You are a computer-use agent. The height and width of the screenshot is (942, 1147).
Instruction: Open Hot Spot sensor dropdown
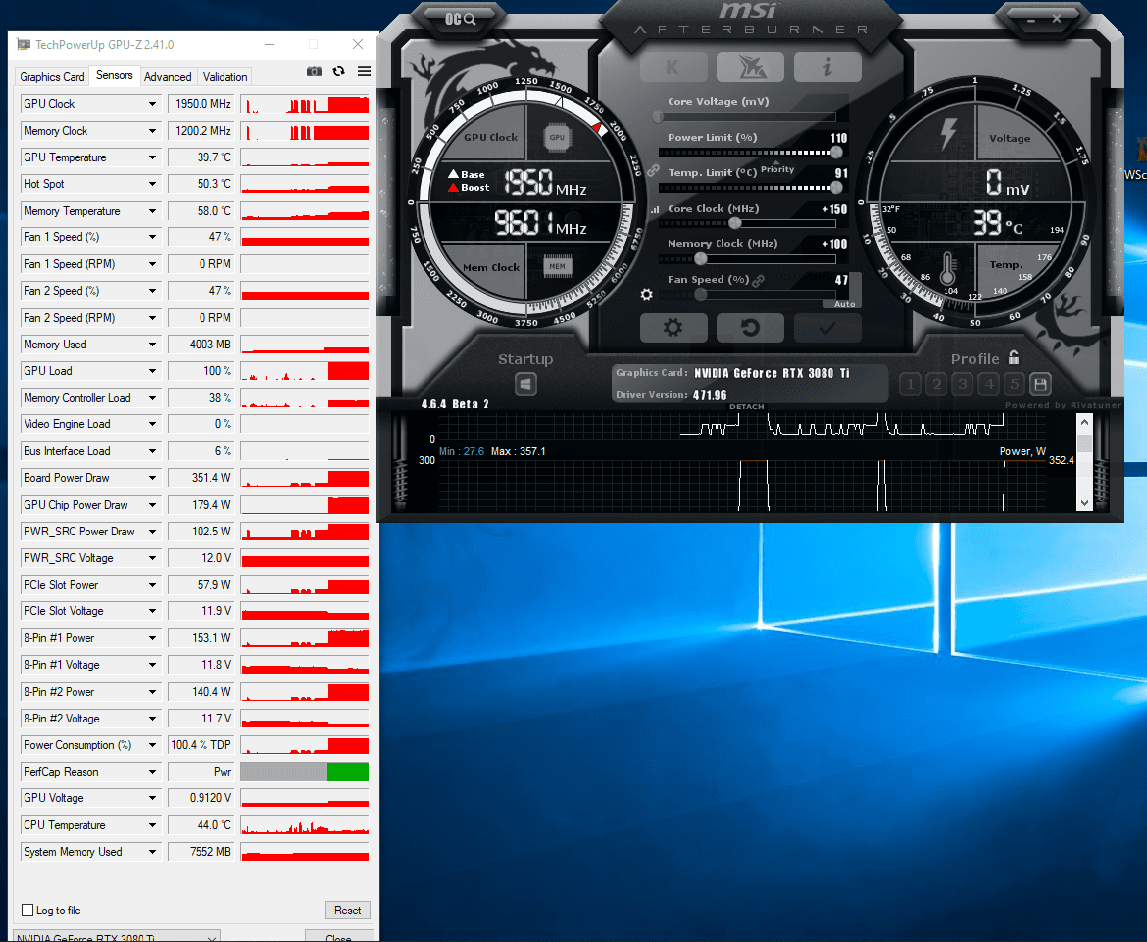tap(152, 184)
